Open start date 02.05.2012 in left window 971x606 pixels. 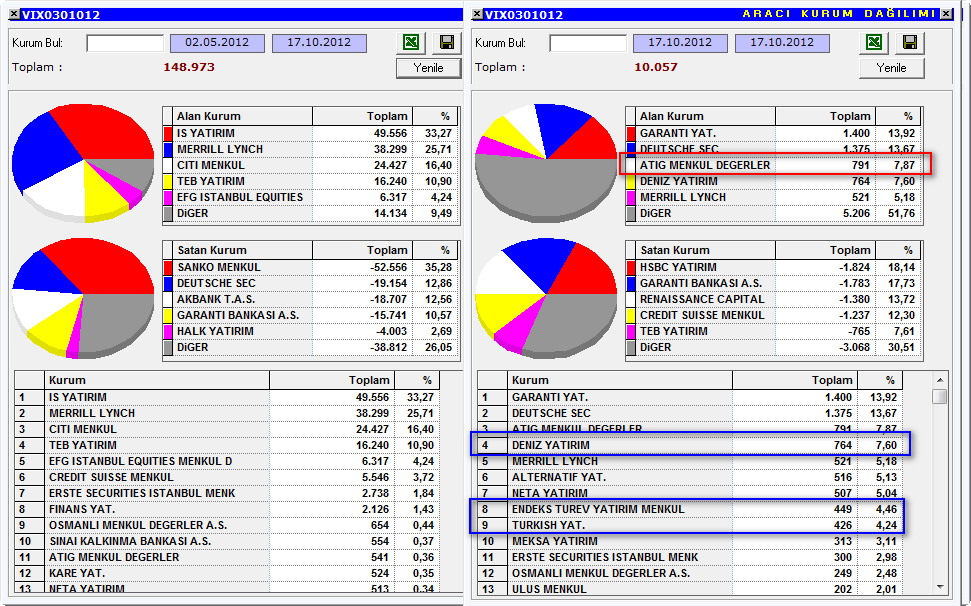pos(217,43)
